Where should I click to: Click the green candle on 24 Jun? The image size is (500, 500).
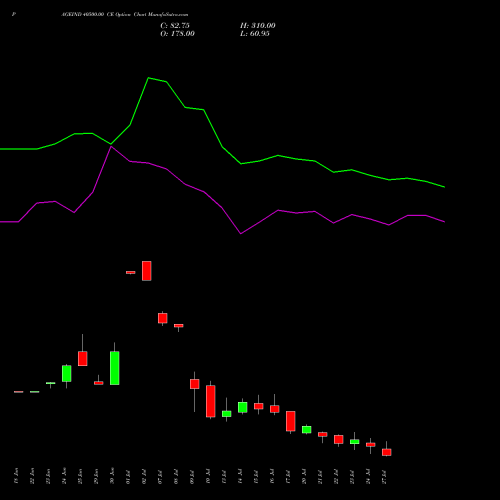coord(67,374)
